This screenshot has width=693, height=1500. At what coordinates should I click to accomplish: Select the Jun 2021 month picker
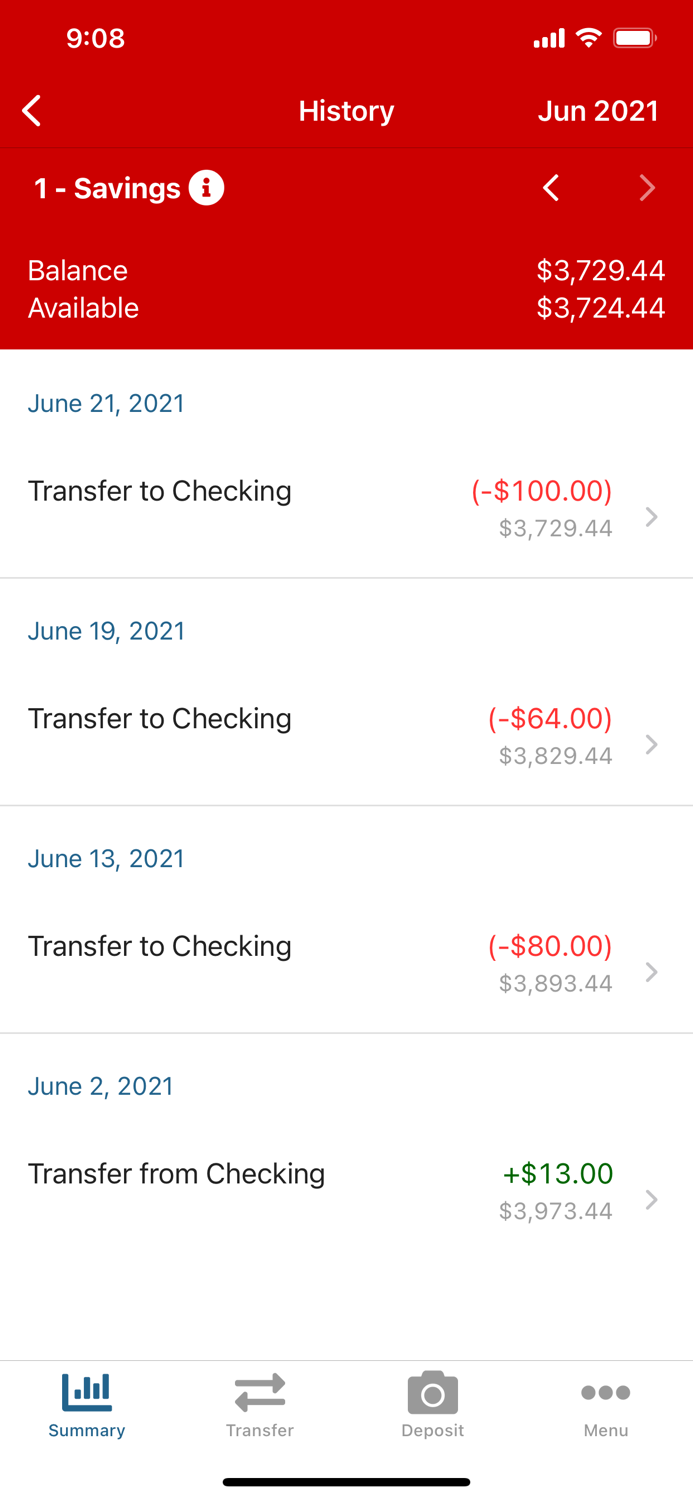coord(598,110)
